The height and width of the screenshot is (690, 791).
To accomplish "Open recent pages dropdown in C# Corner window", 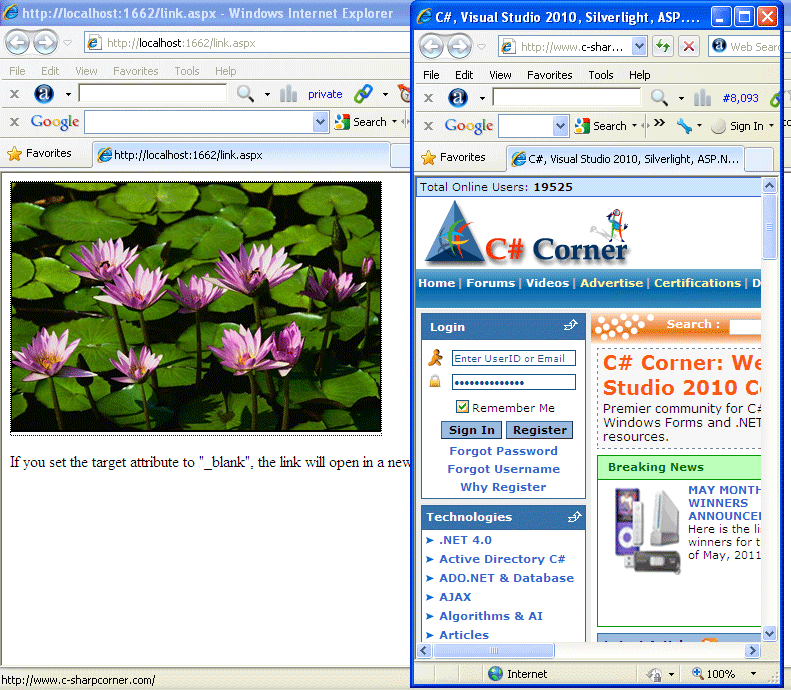I will pos(481,47).
